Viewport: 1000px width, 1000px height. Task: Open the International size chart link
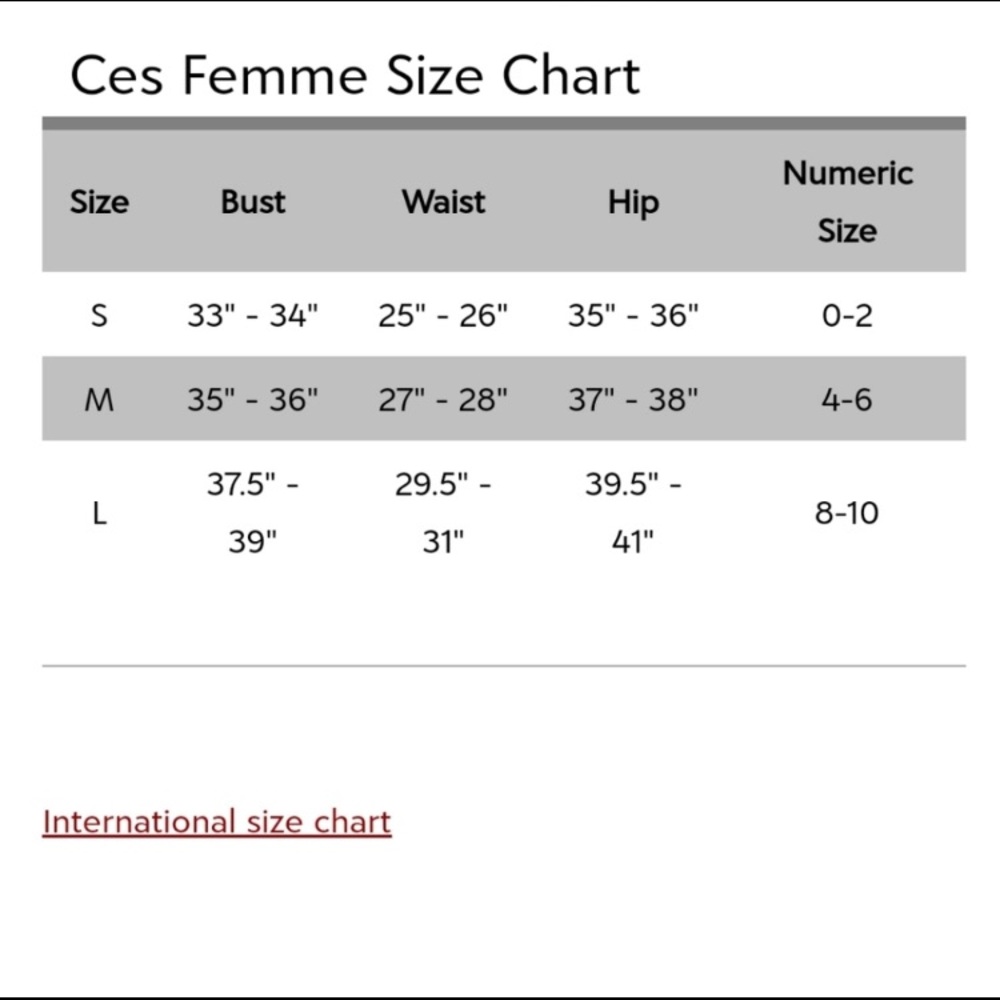[x=217, y=821]
